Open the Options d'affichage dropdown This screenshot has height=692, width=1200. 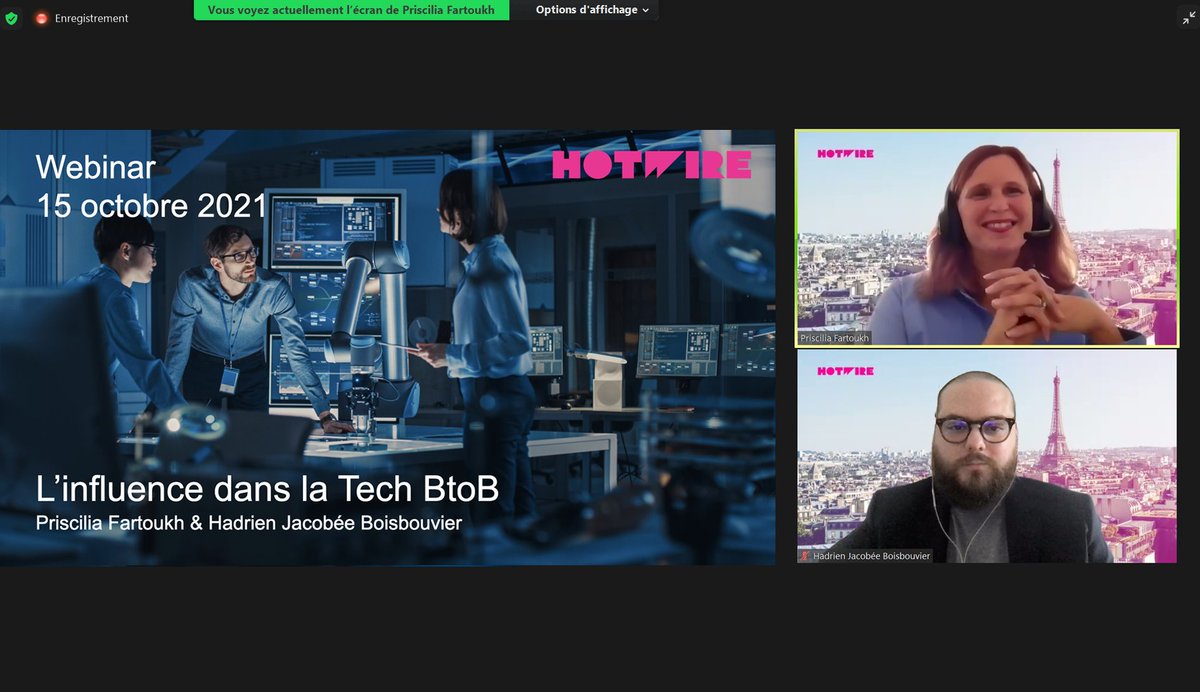592,10
